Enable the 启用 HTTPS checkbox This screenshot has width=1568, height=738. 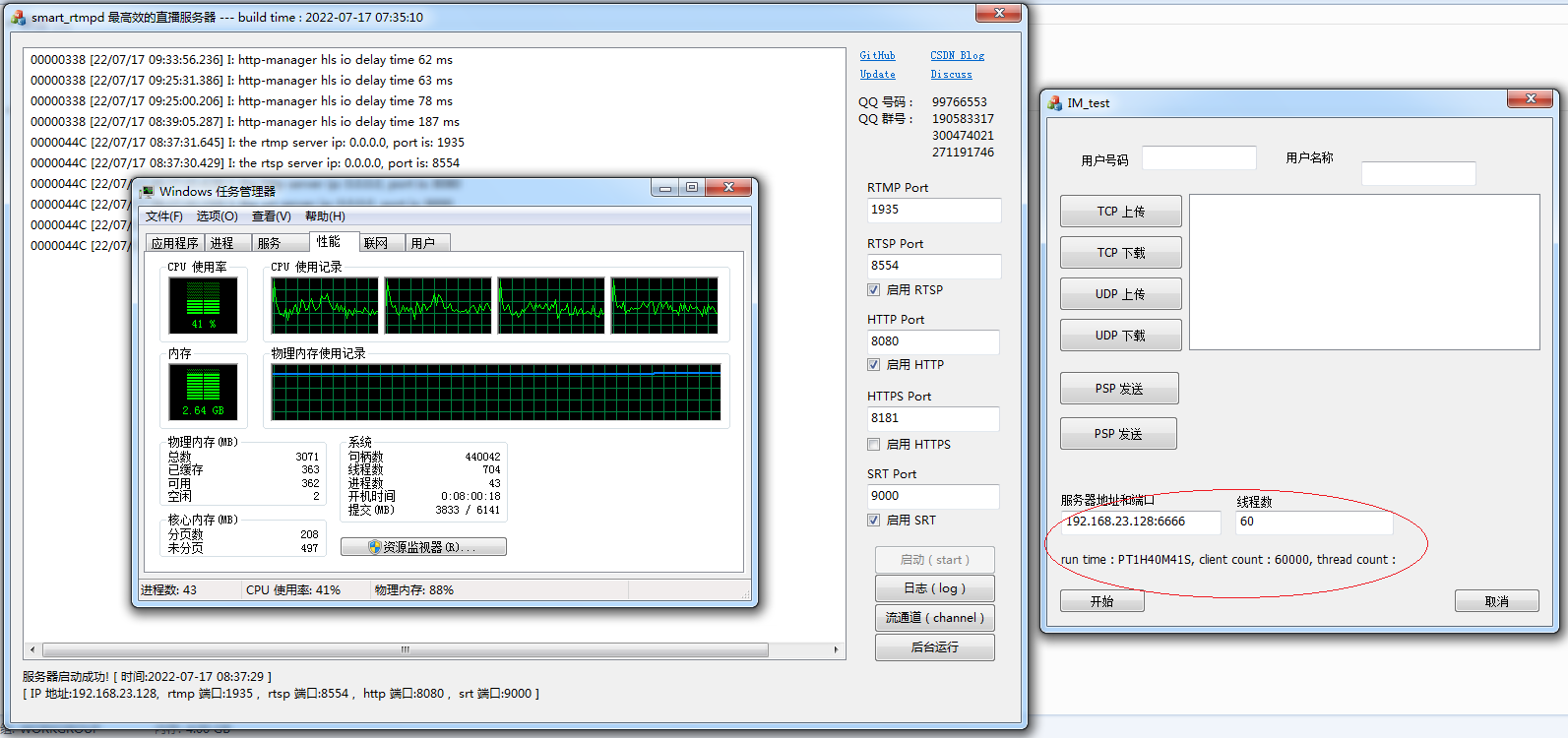point(873,444)
